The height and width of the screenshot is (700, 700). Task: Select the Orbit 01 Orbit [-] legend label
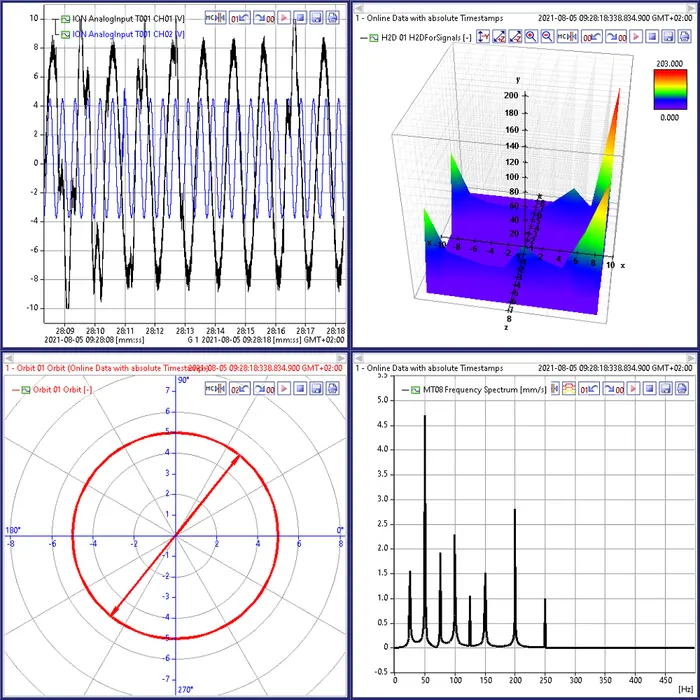[62, 390]
